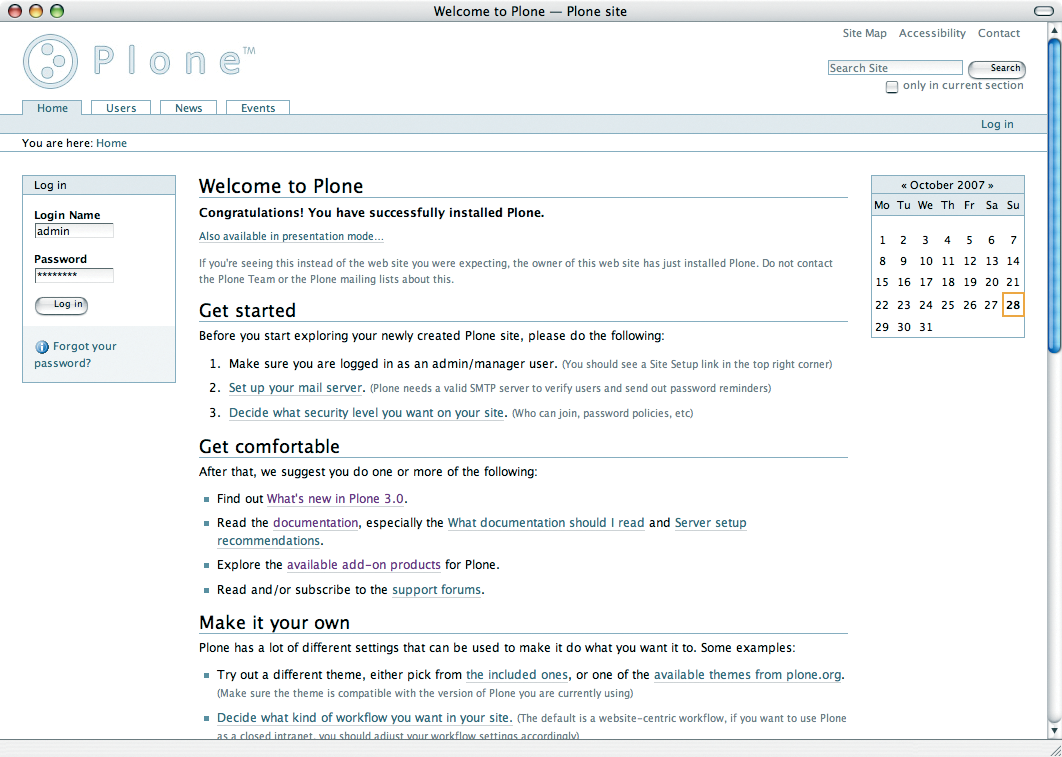Open the Contact link

[998, 33]
